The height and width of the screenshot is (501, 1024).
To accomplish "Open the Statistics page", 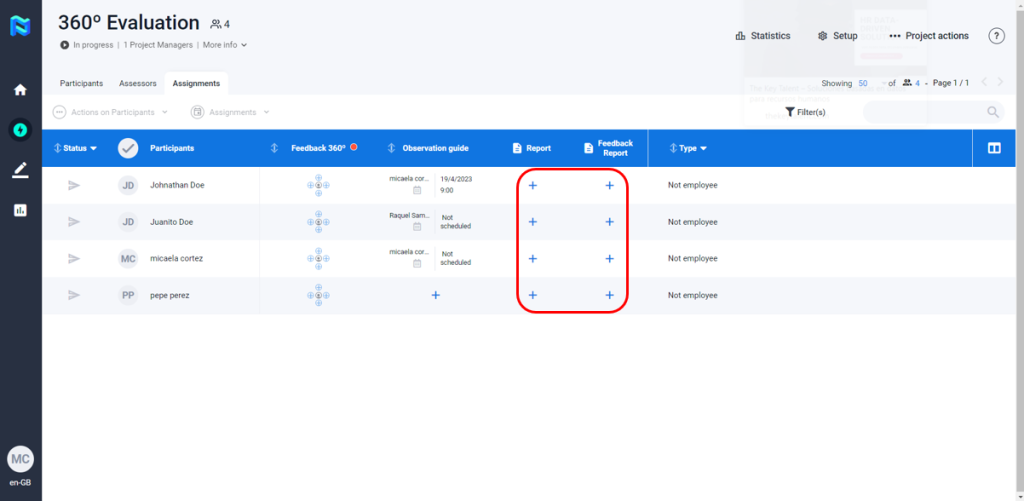I will [762, 36].
